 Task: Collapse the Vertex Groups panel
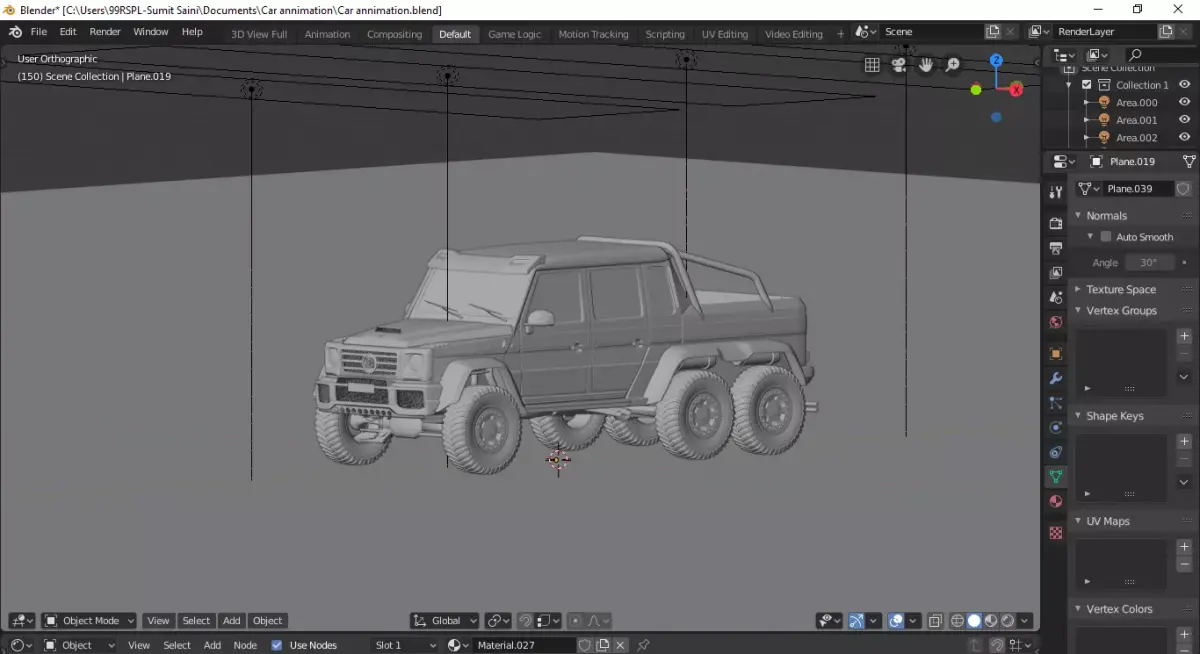point(1121,311)
